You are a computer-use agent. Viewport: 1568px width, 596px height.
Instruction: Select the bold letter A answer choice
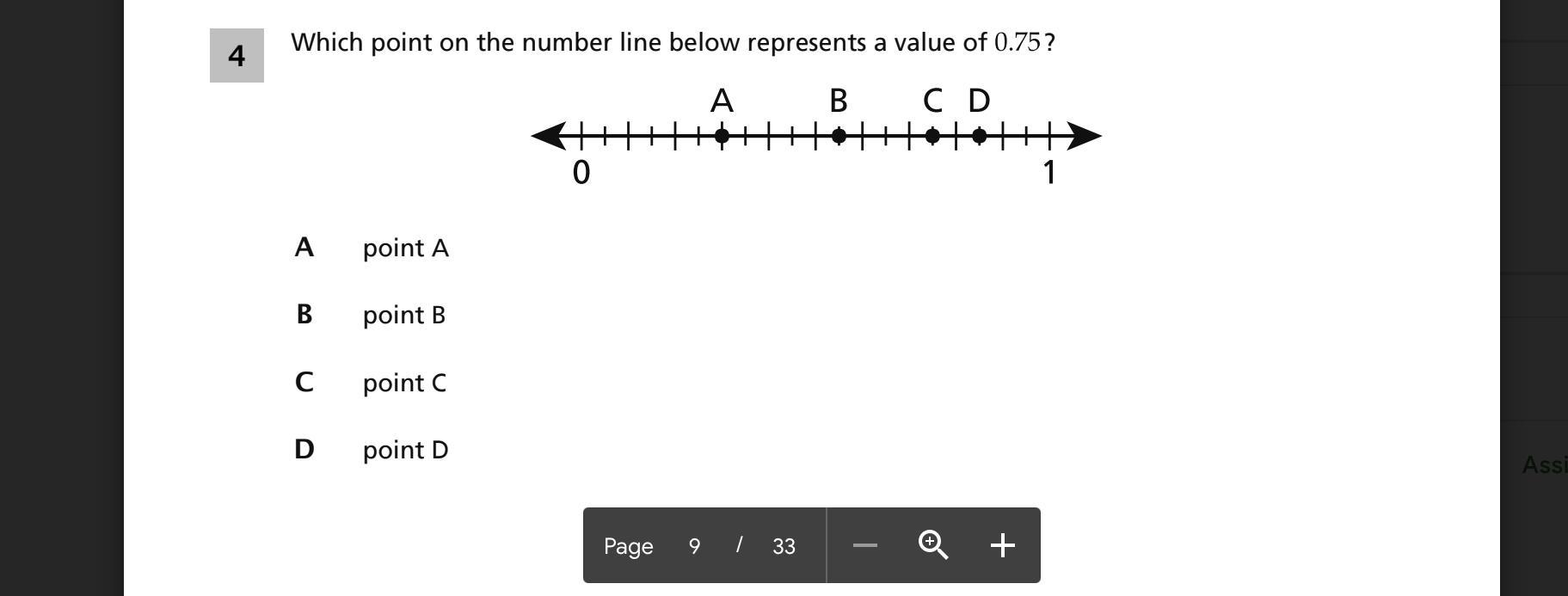pos(304,248)
